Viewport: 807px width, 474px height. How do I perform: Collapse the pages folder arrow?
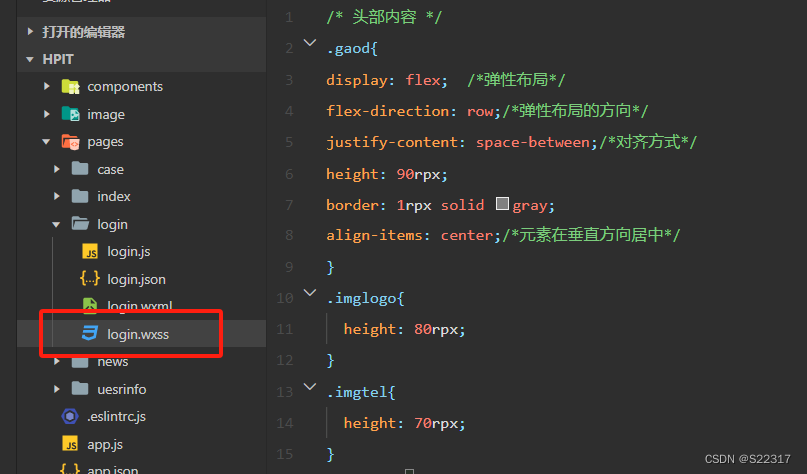point(46,142)
